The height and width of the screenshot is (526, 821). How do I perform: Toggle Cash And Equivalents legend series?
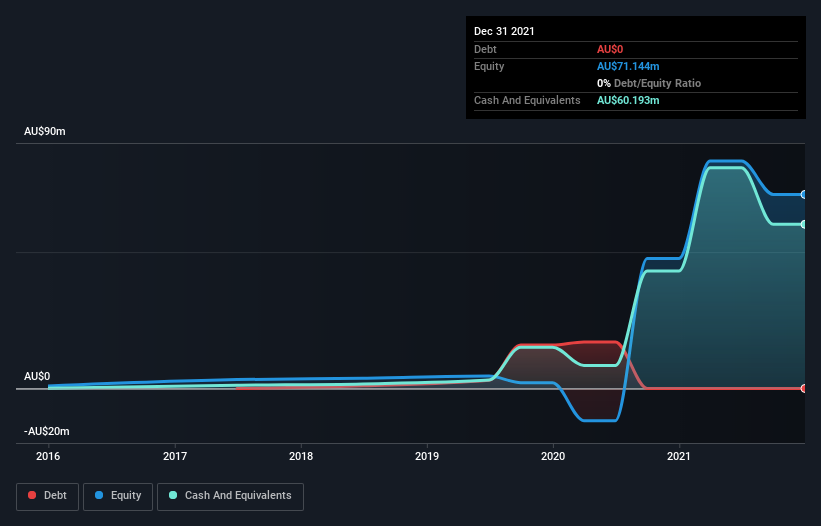click(230, 496)
